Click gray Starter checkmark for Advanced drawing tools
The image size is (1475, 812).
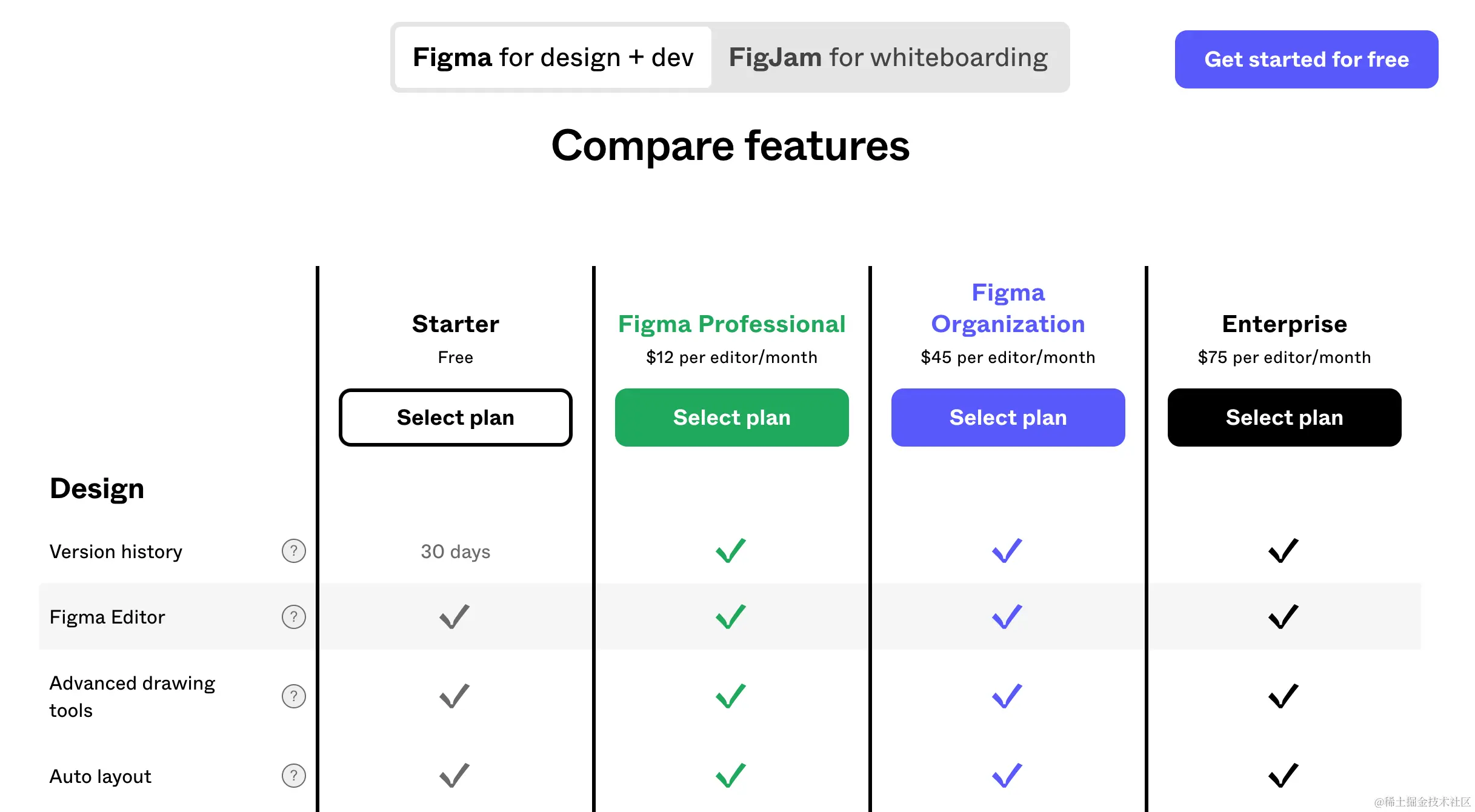pos(454,696)
